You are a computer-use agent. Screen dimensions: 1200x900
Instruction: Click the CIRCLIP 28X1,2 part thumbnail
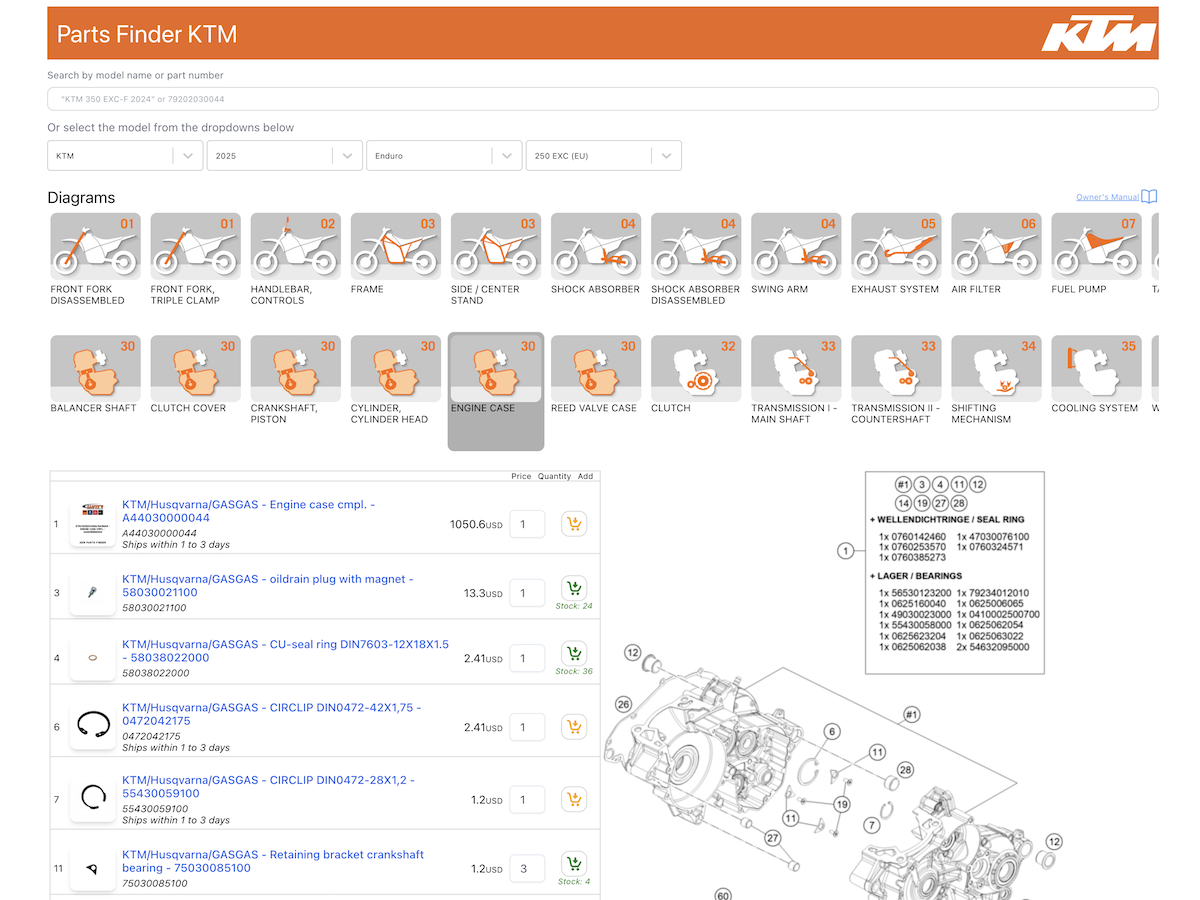pyautogui.click(x=92, y=799)
